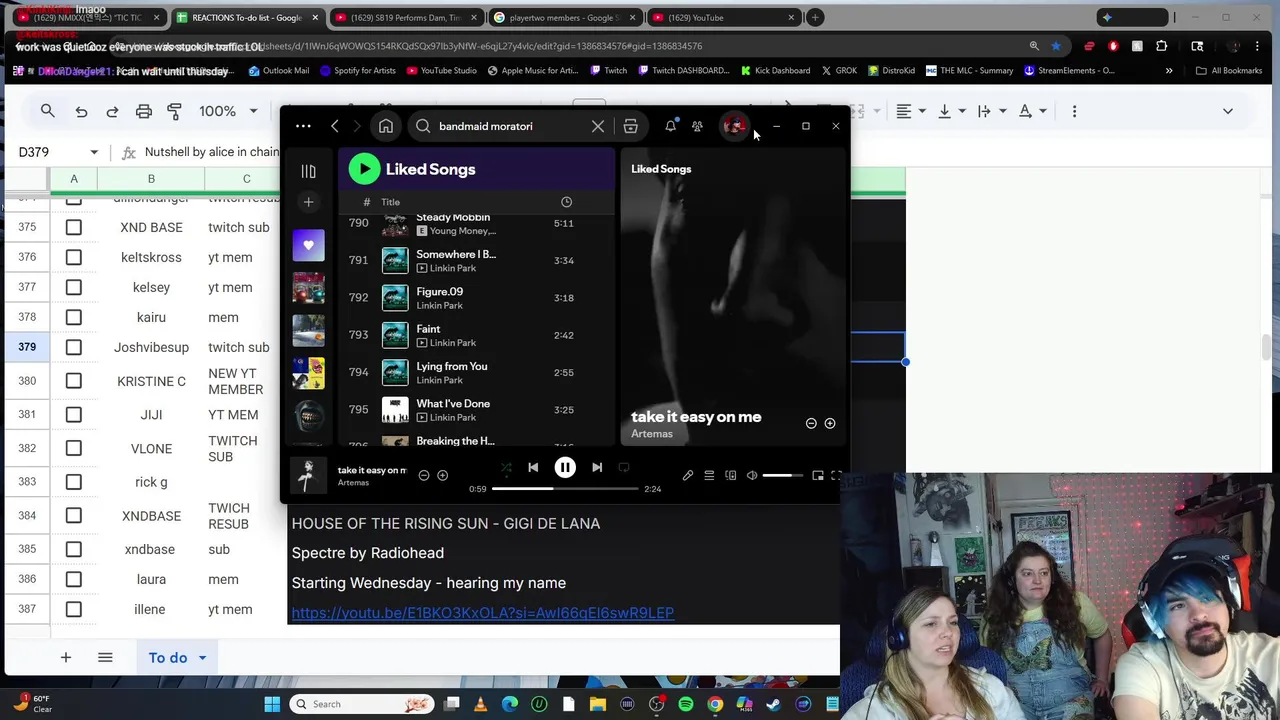Toggle shuffle in Spotify player
1280x720 pixels.
point(506,467)
